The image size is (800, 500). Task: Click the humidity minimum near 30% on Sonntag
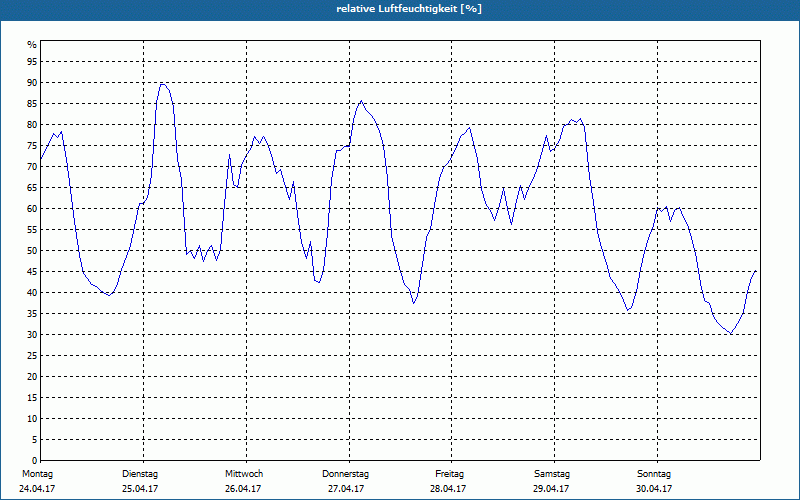pos(731,334)
